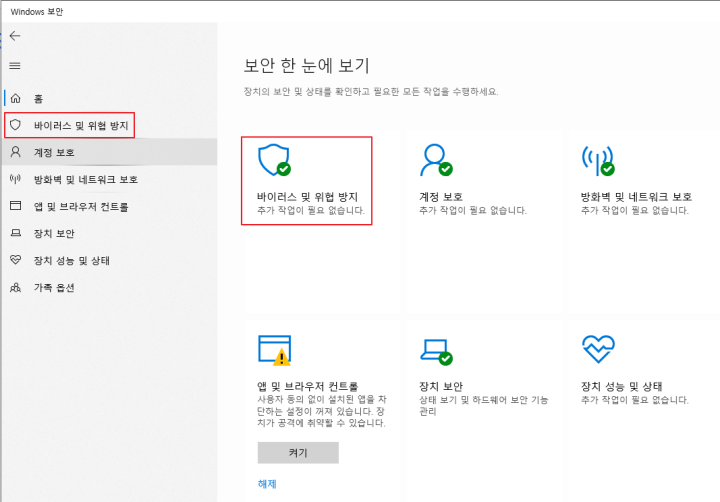720x502 pixels.
Task: Open 장치 성능 및 상태 tile title
Action: 622,386
